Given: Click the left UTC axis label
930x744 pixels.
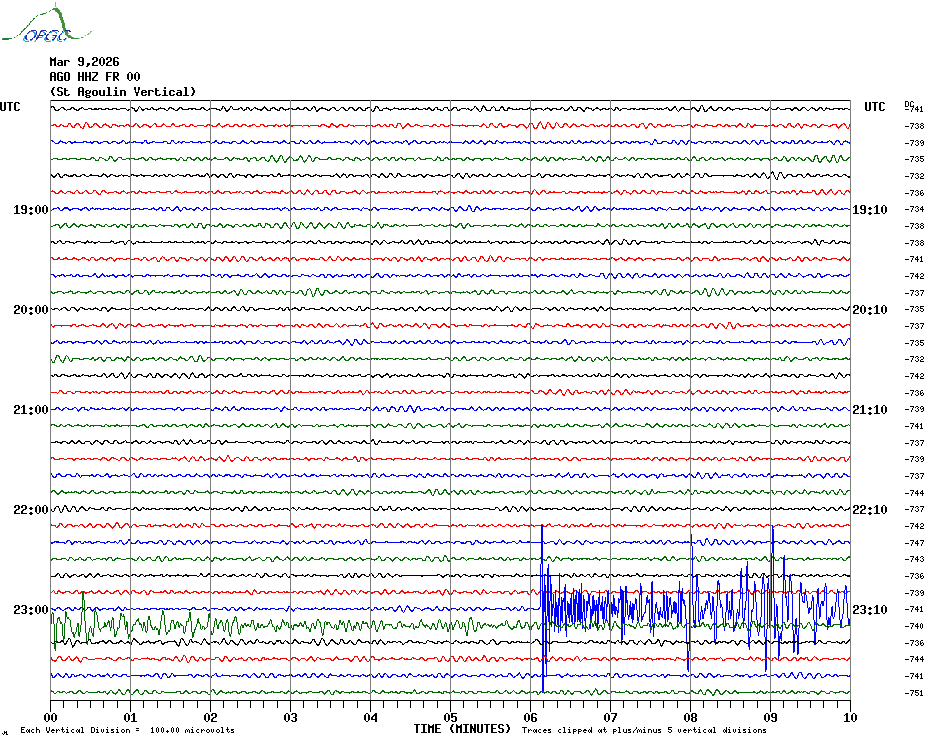Looking at the screenshot, I should 10,107.
